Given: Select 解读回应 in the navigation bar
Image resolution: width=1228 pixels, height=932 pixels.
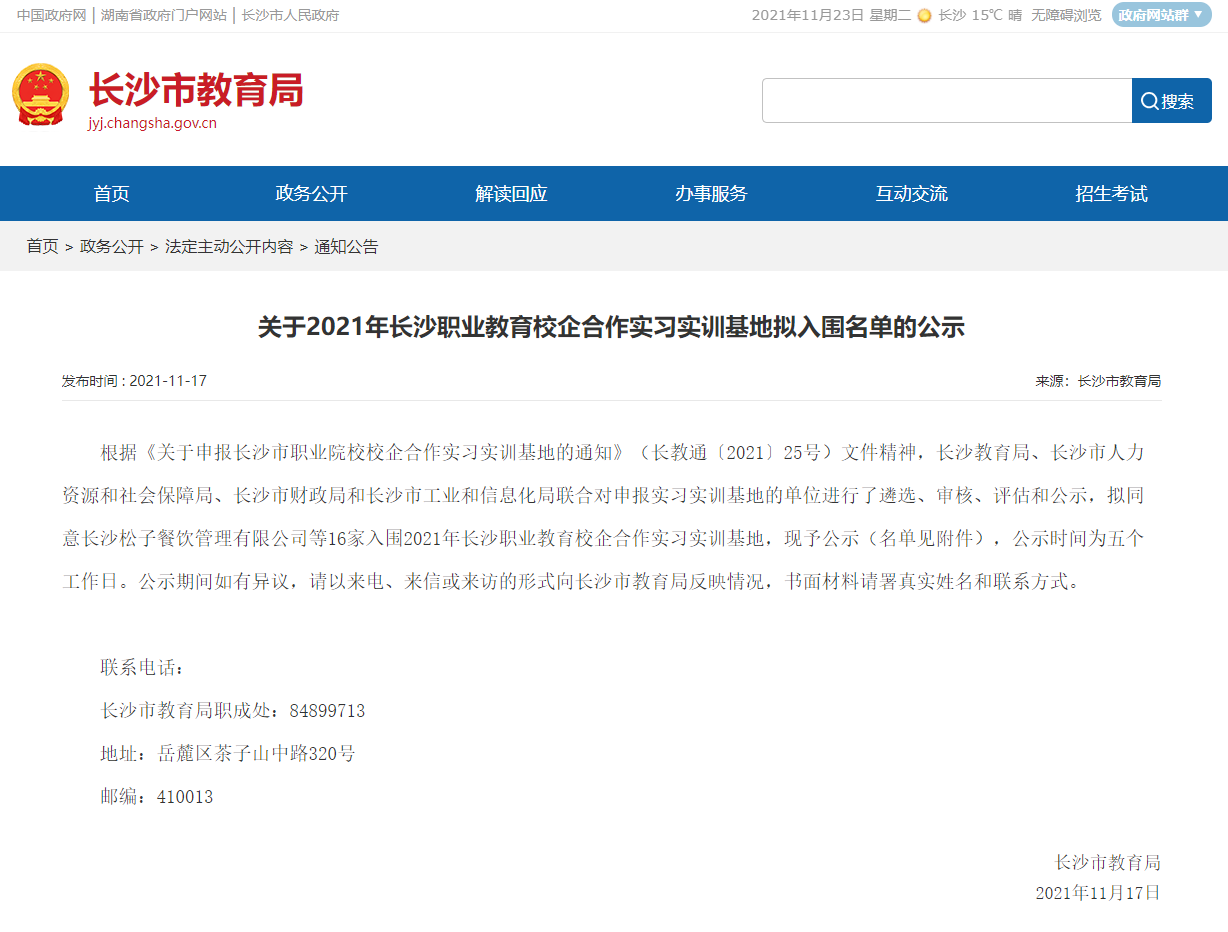Looking at the screenshot, I should [511, 194].
